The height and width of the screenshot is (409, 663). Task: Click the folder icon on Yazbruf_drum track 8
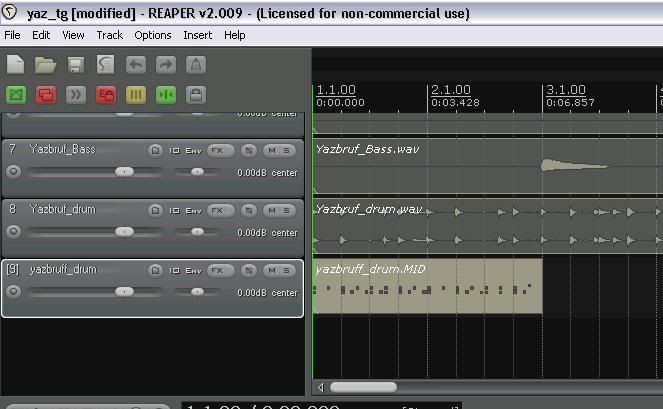(155, 211)
